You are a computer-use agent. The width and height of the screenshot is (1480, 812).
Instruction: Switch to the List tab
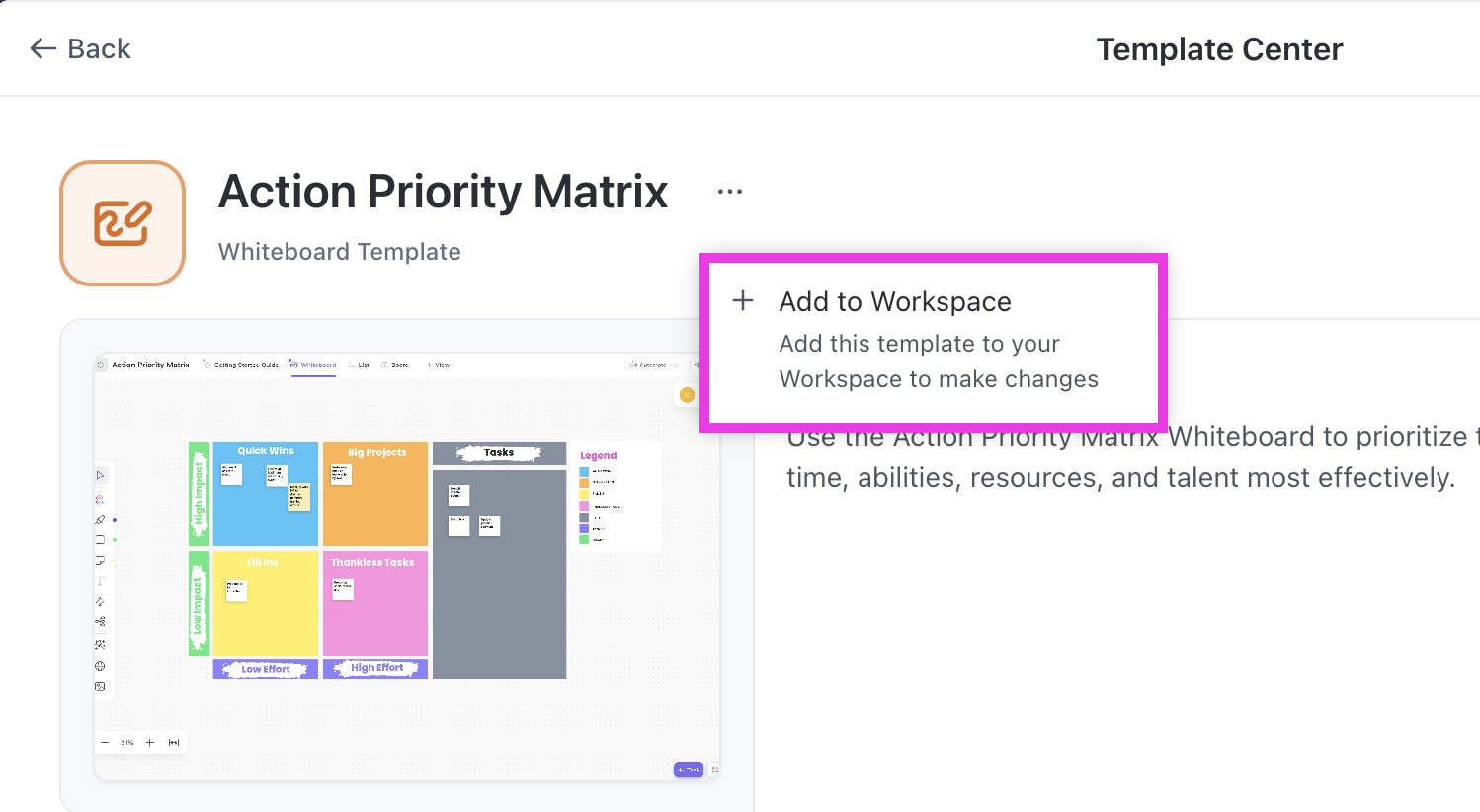click(360, 365)
